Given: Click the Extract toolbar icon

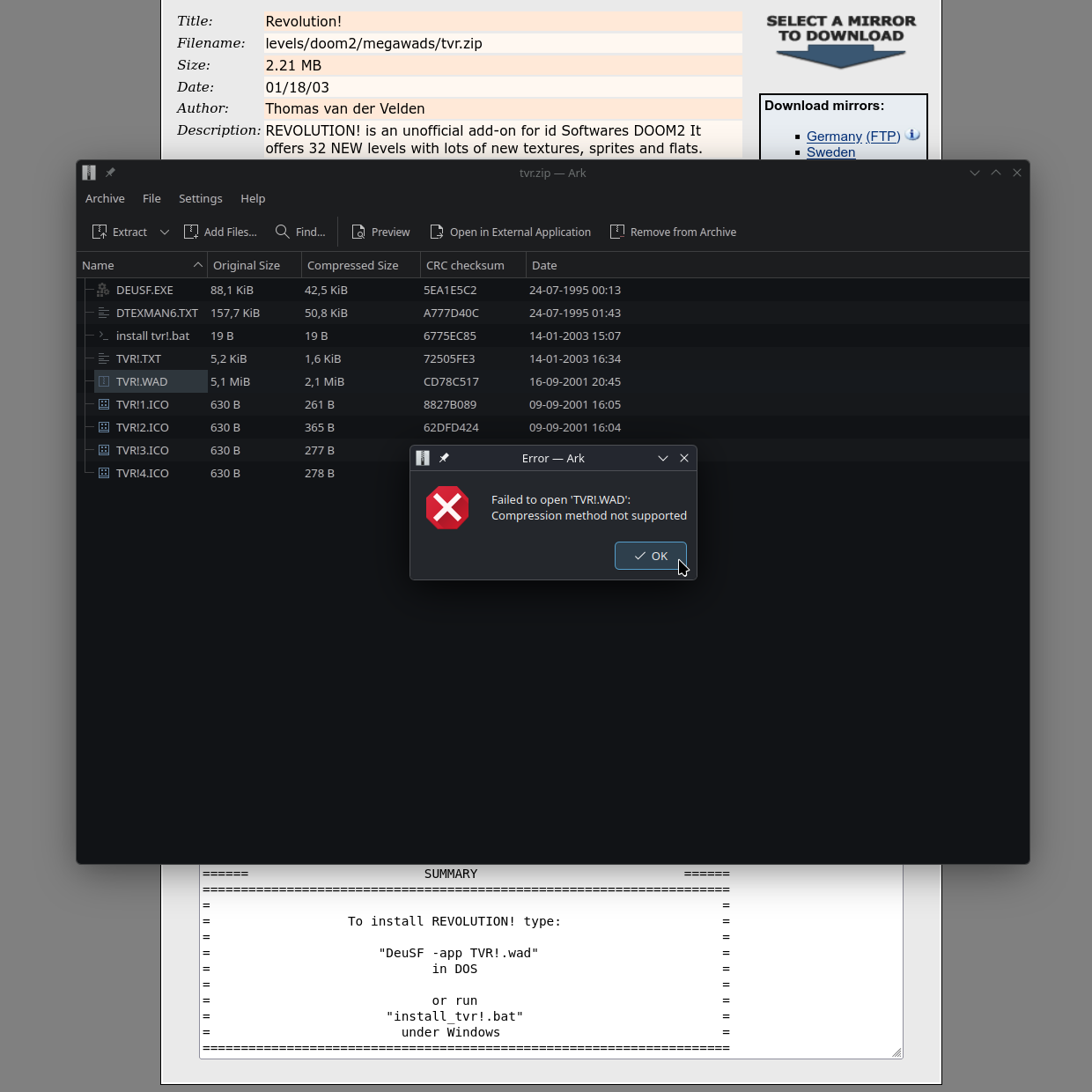Looking at the screenshot, I should coord(100,232).
